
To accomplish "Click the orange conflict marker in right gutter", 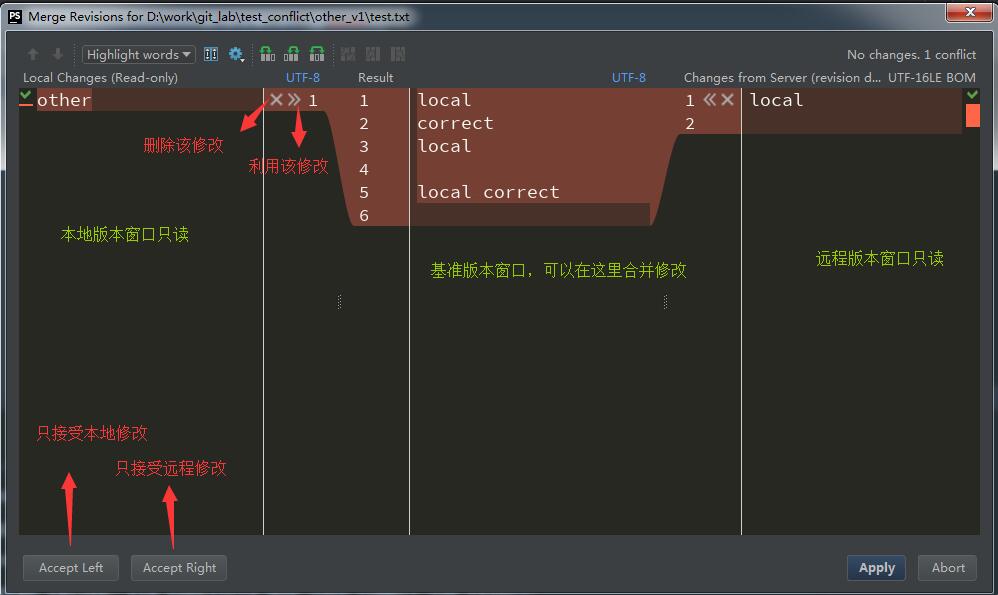I will point(972,116).
